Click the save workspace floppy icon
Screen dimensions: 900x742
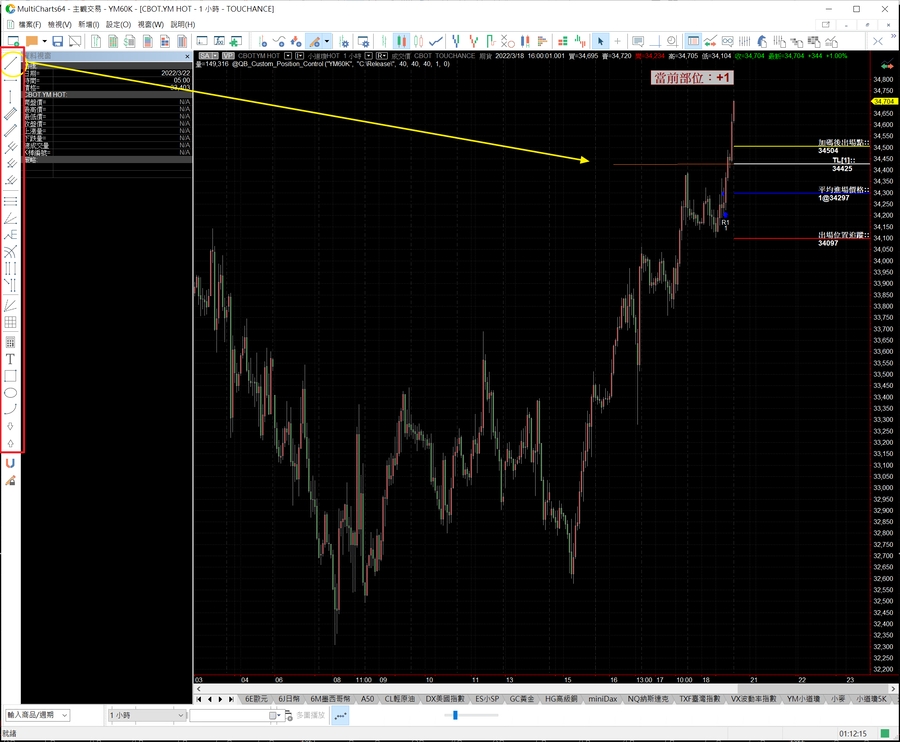coord(57,41)
